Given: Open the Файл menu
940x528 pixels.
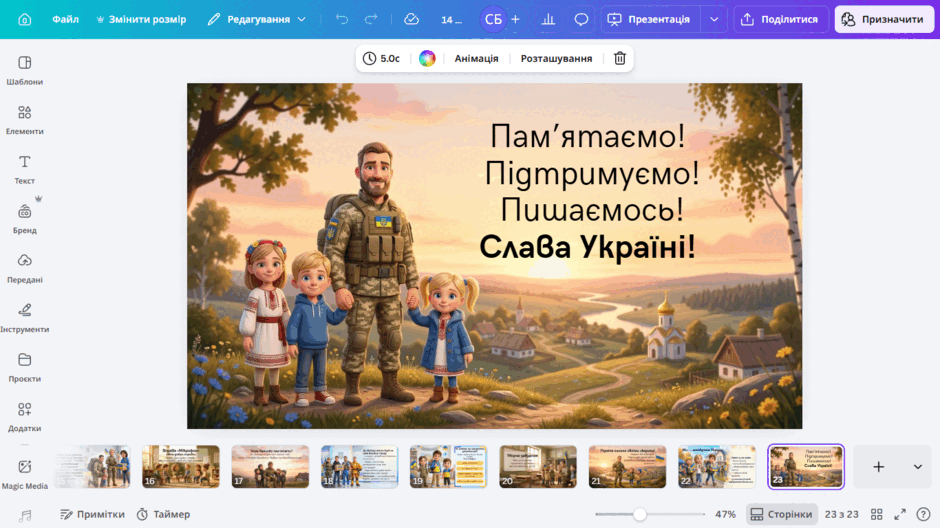Looking at the screenshot, I should 65,19.
